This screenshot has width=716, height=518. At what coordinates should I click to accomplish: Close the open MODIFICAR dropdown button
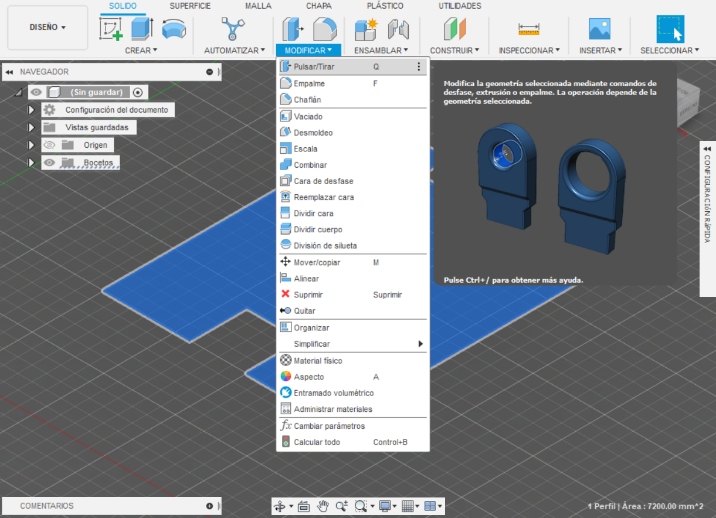pyautogui.click(x=308, y=50)
